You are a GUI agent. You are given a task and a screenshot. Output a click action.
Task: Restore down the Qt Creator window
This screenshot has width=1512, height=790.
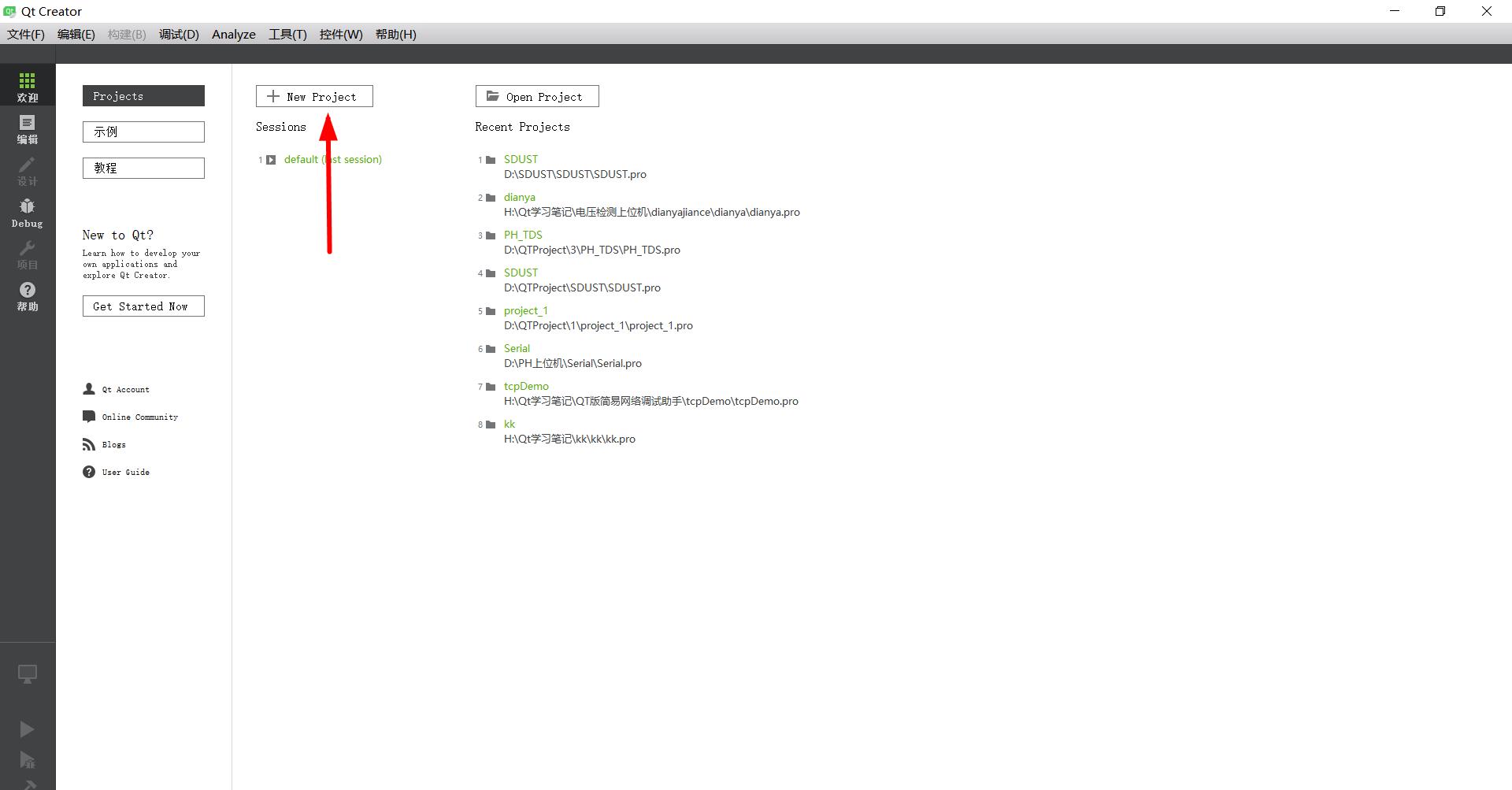(1440, 11)
